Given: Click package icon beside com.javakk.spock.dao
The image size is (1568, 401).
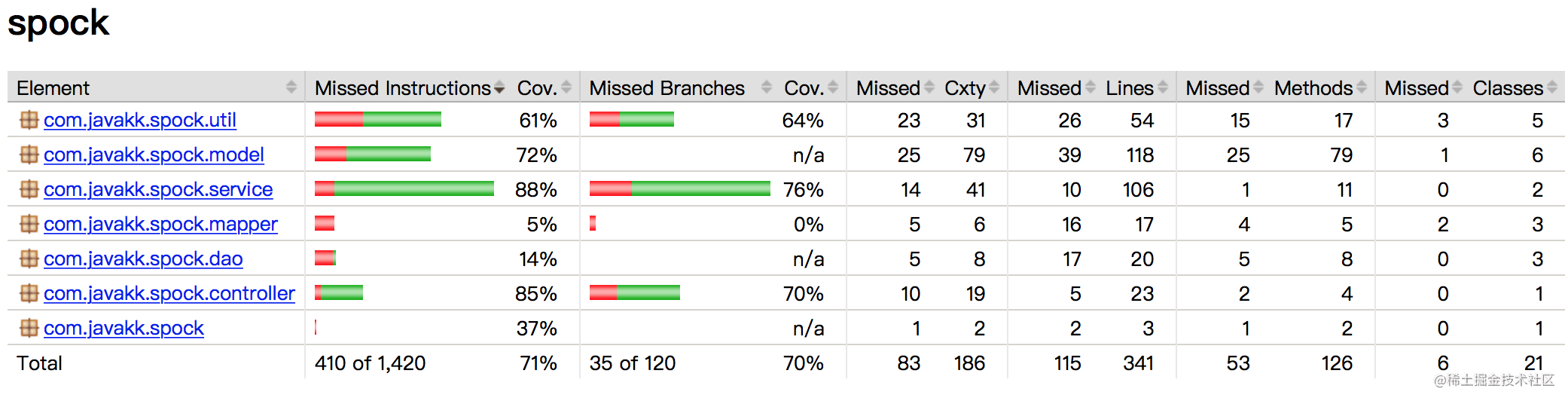Looking at the screenshot, I should click(x=29, y=259).
